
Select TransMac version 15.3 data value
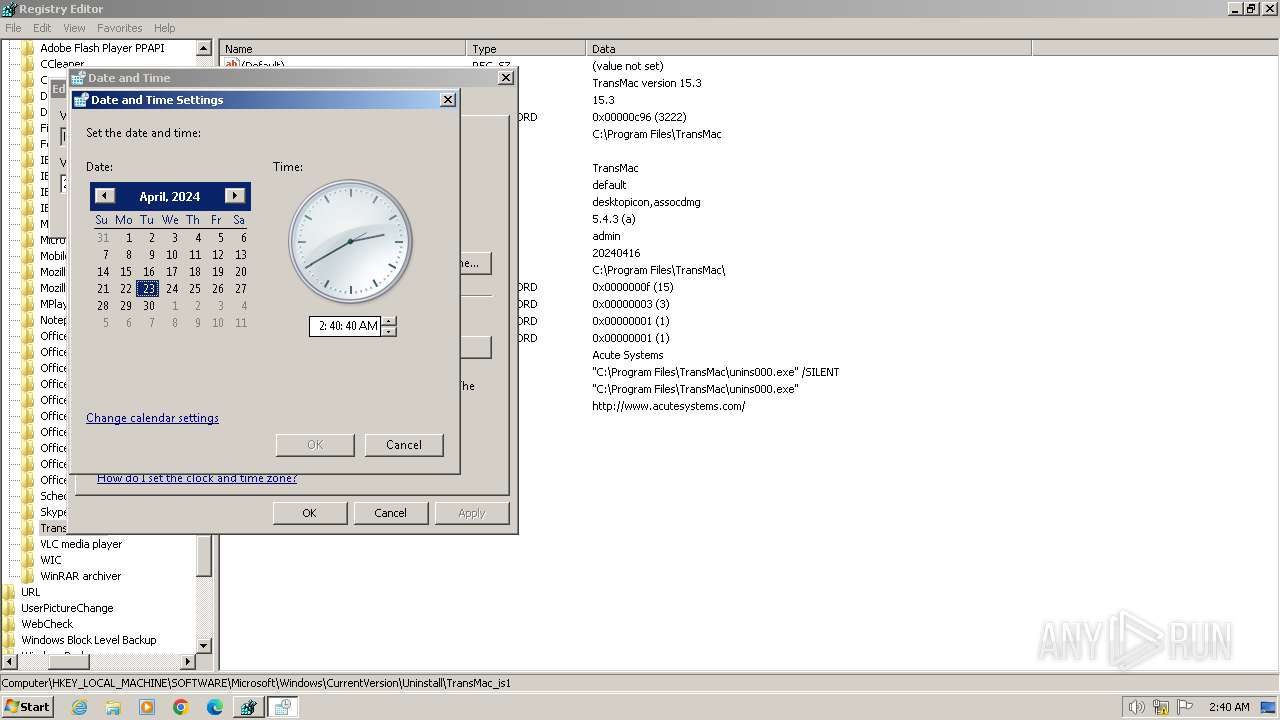(646, 83)
